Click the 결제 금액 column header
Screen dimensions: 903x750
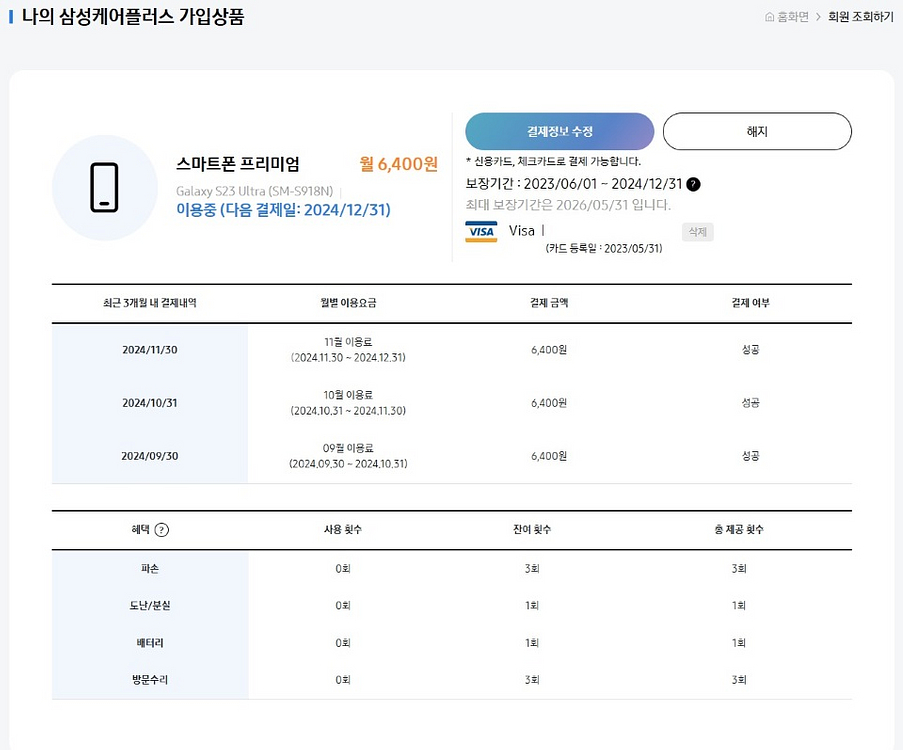point(549,303)
